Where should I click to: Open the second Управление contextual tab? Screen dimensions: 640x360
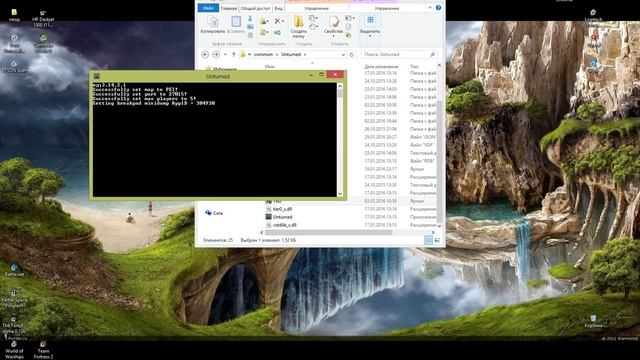[x=386, y=8]
